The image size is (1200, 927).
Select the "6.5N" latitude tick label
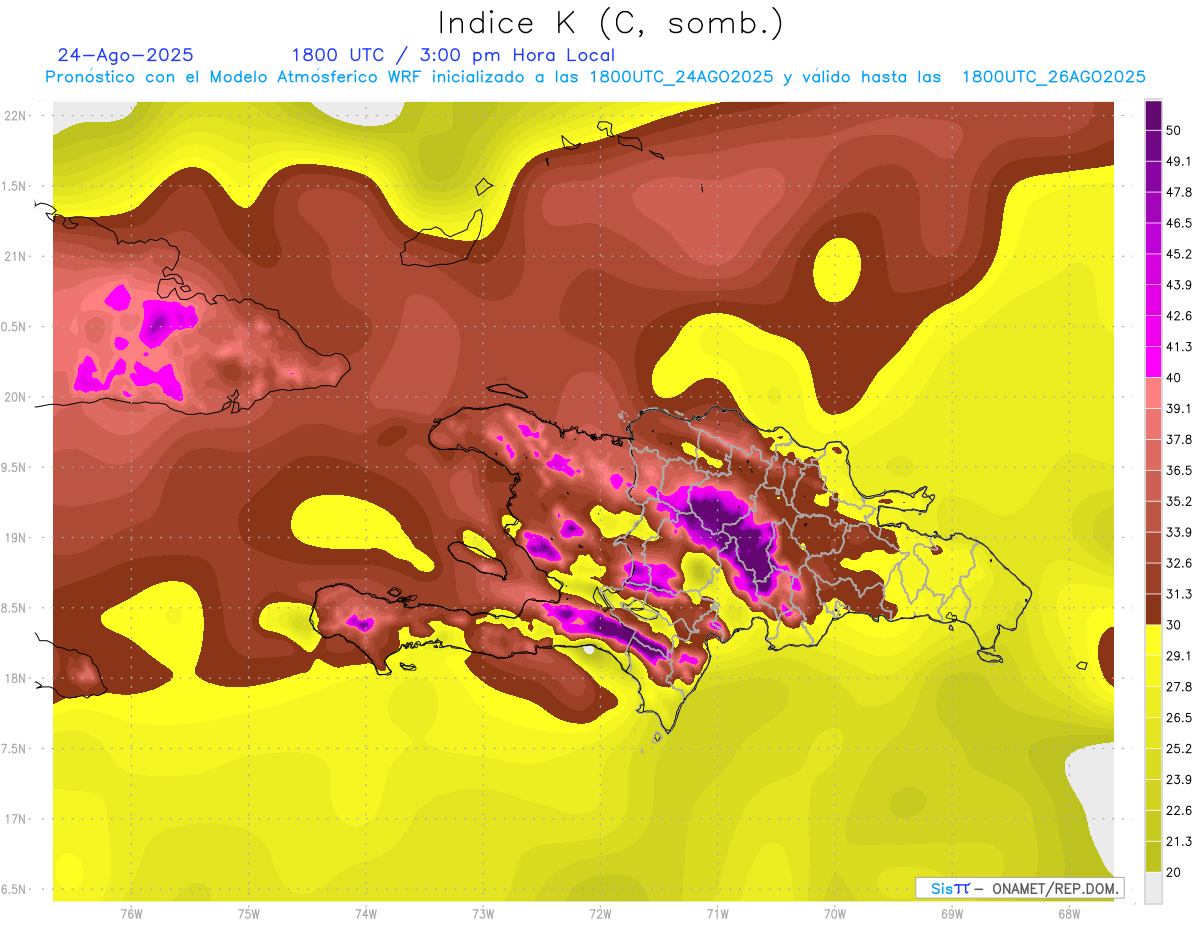click(x=15, y=890)
